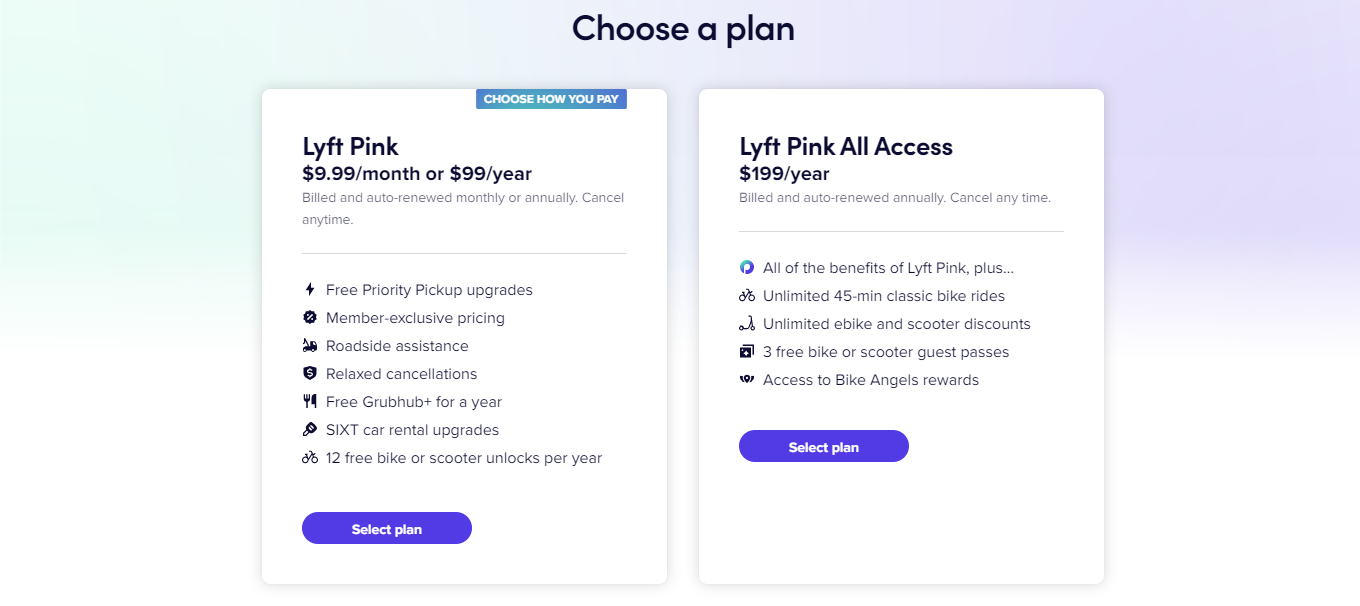This screenshot has height=606, width=1360.
Task: Select the Member-exclusive pricing badge icon
Action: click(x=310, y=318)
